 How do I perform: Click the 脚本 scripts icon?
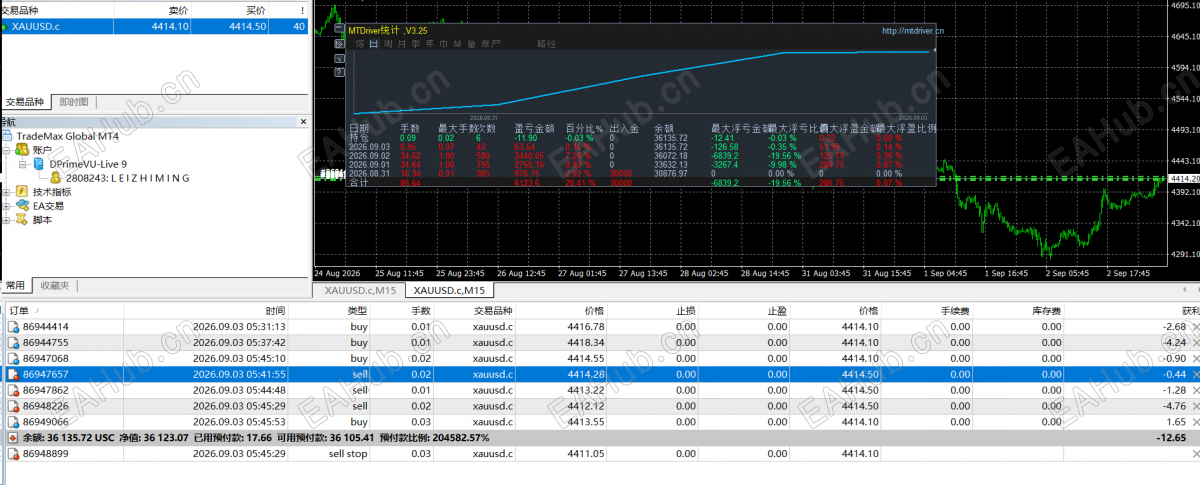pyautogui.click(x=21, y=220)
